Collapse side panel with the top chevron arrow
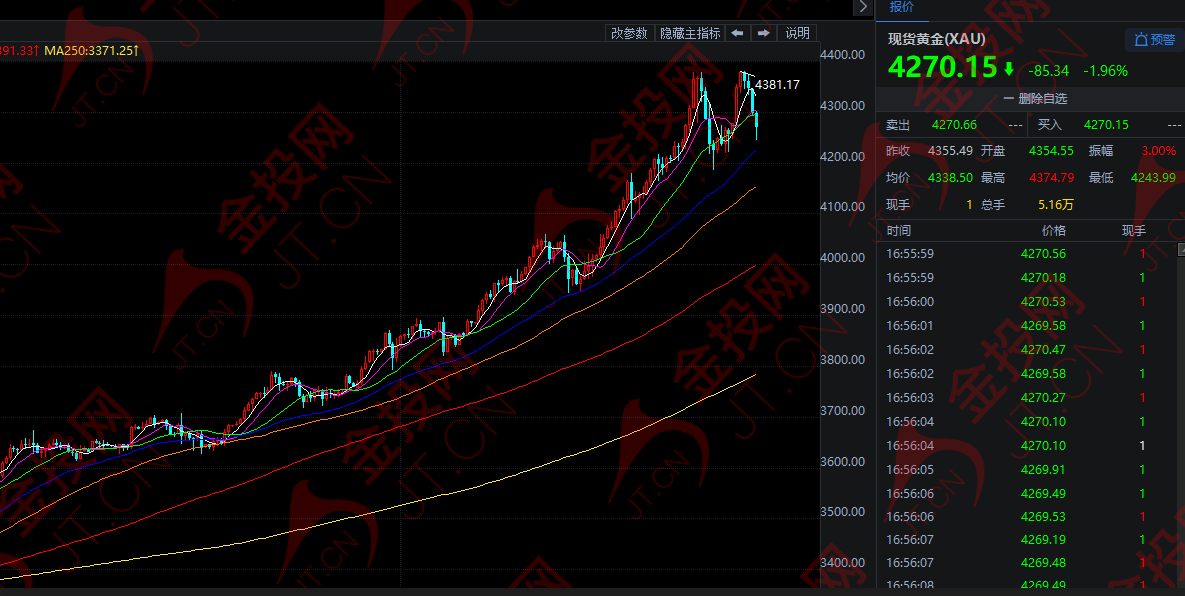Viewport: 1185px width, 596px height. (862, 7)
